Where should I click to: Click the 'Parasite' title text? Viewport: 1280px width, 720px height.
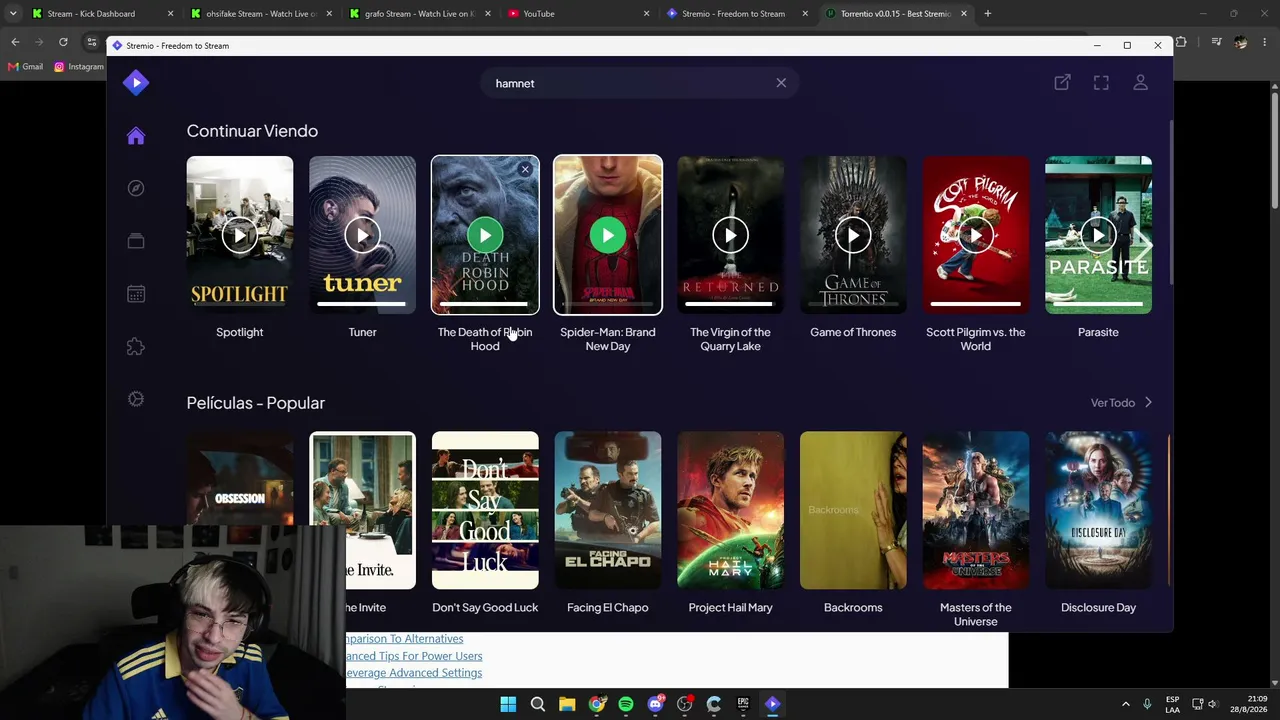[1098, 332]
